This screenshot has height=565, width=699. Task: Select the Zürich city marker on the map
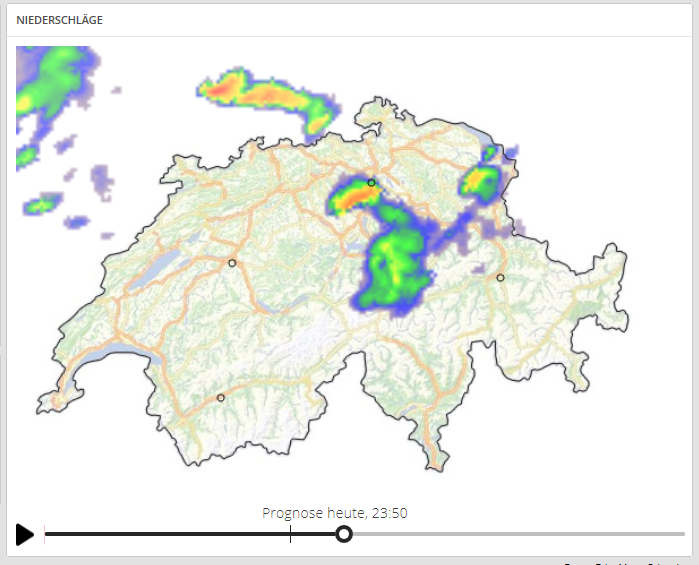pos(371,182)
